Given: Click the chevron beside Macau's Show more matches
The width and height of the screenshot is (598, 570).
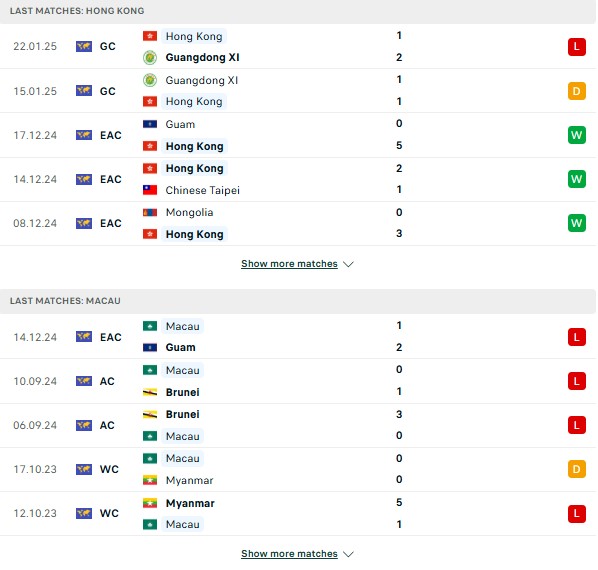Looking at the screenshot, I should (348, 554).
